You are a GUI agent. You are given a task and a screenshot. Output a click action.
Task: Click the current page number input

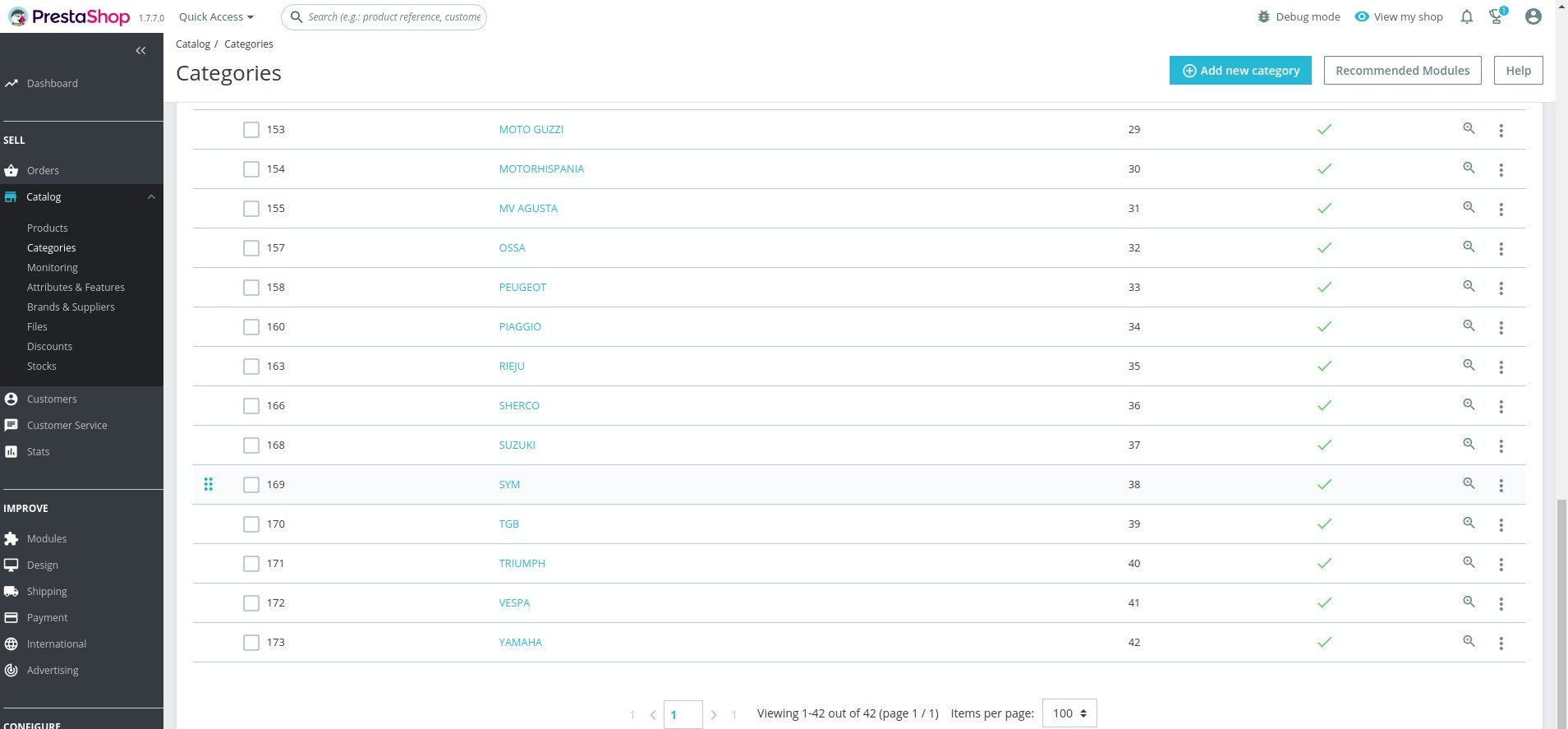tap(683, 714)
